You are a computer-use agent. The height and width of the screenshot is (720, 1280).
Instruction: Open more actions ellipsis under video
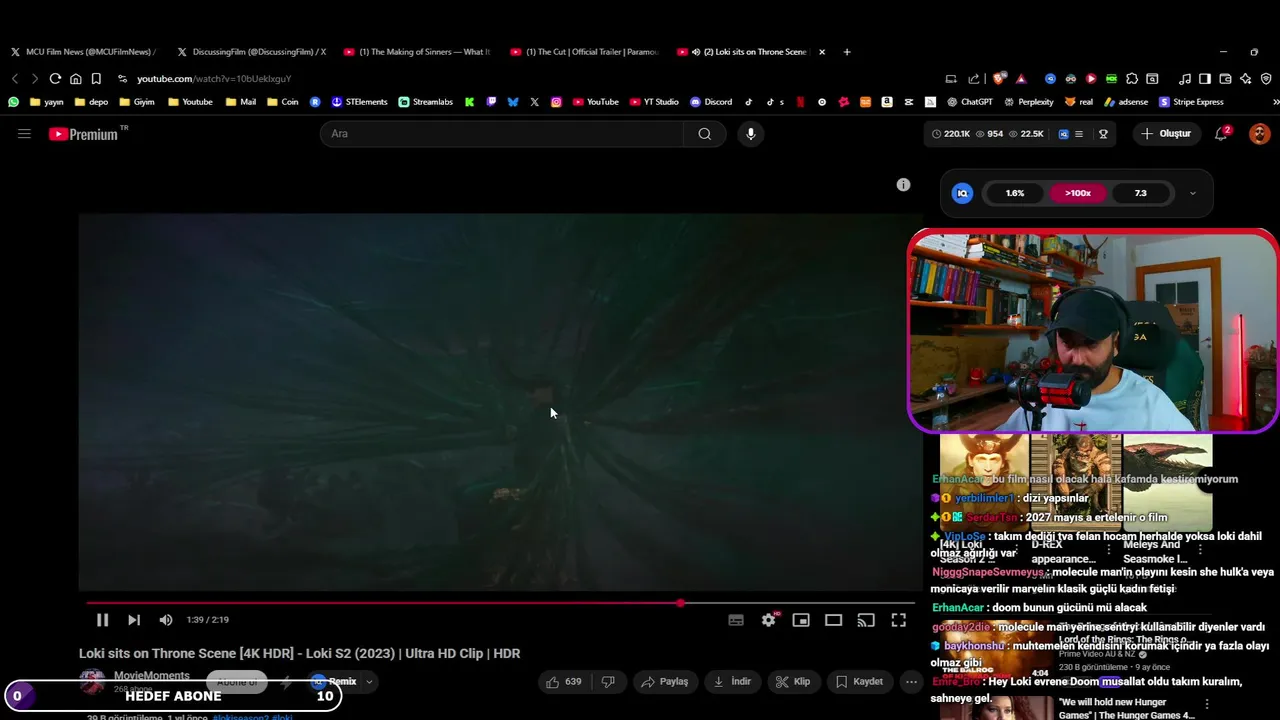(x=911, y=682)
